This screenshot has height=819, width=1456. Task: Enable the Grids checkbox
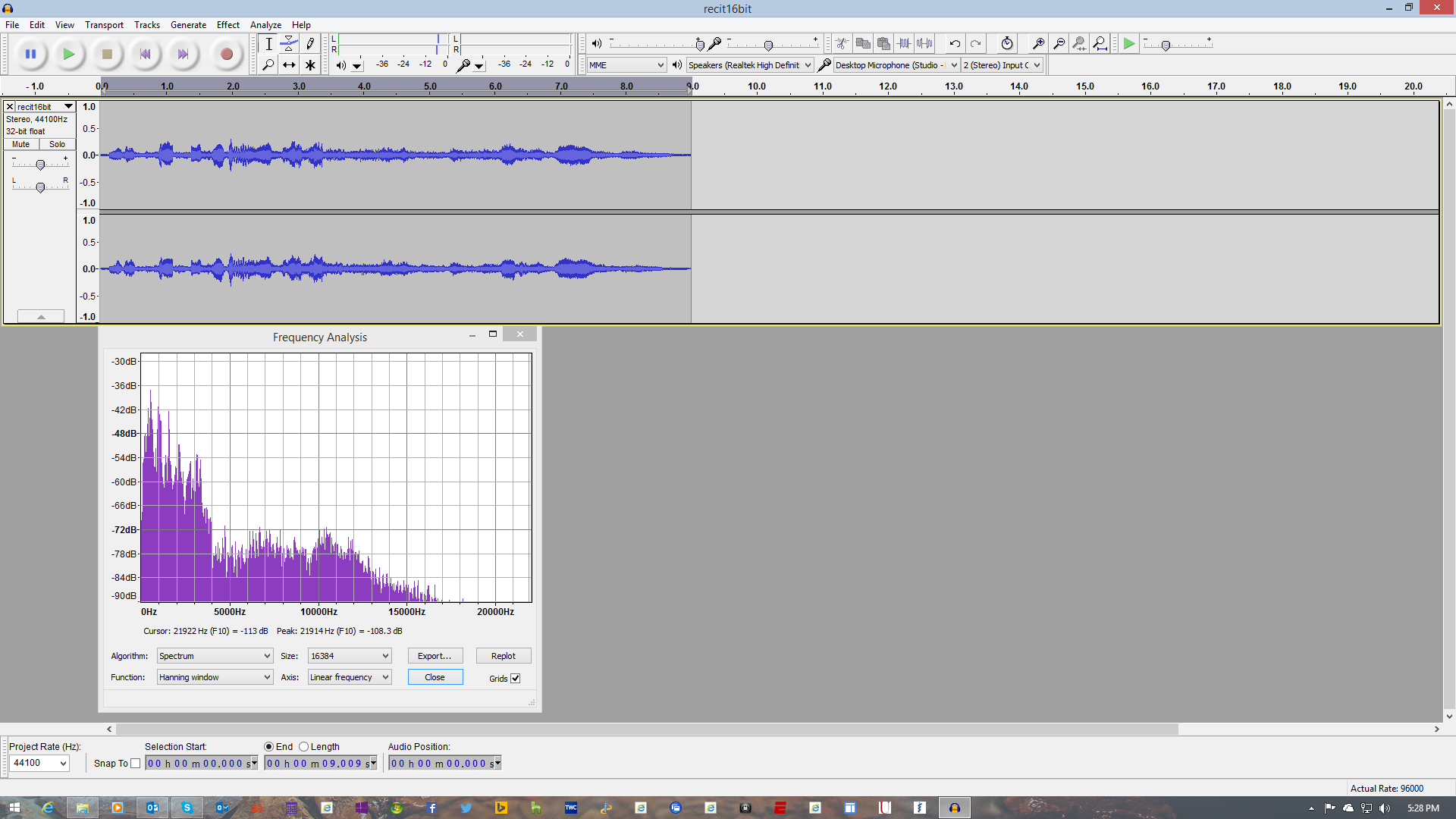point(516,678)
